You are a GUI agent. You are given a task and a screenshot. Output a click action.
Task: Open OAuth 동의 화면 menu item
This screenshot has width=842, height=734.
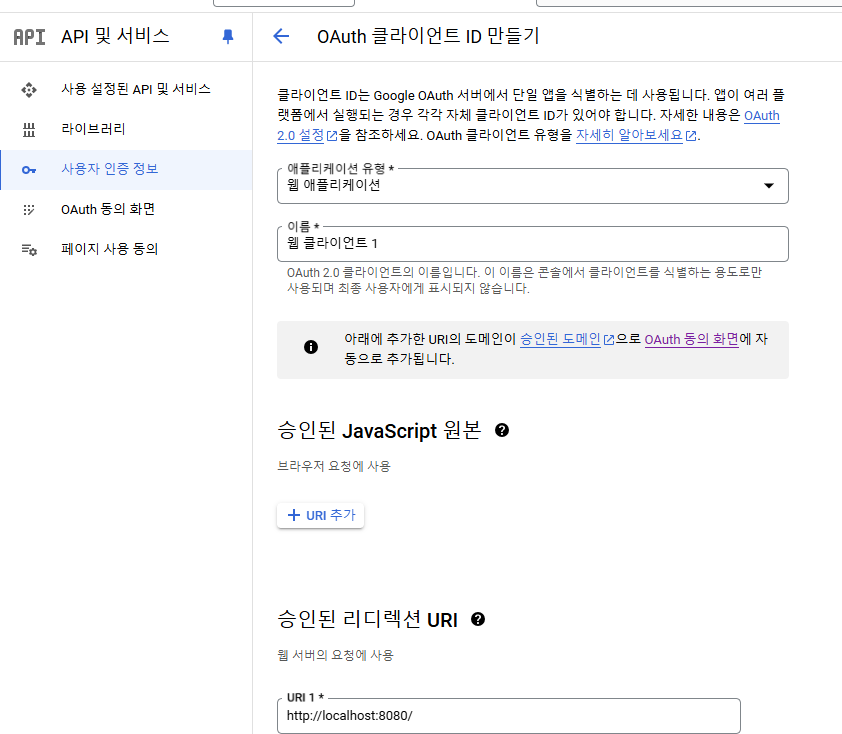[126, 209]
